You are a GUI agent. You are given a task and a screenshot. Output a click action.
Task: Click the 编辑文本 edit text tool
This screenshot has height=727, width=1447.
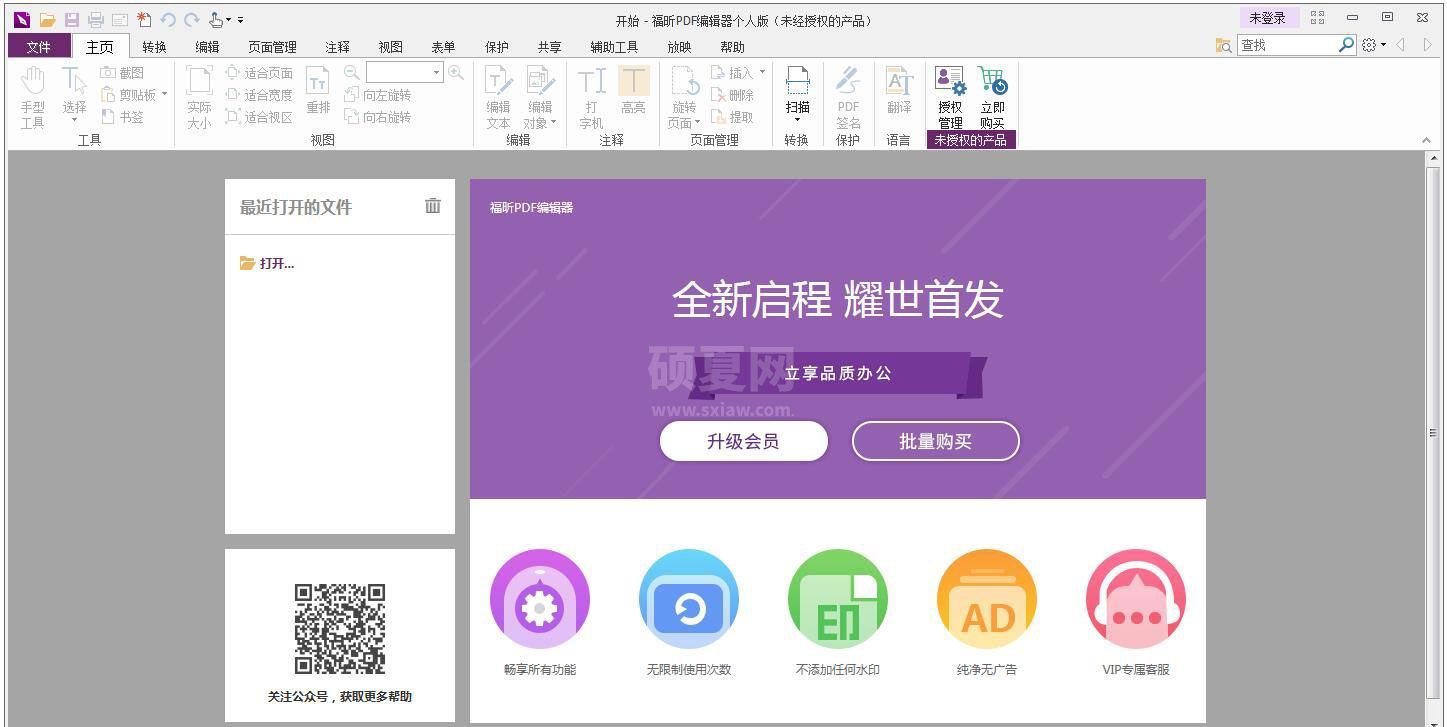click(x=498, y=98)
